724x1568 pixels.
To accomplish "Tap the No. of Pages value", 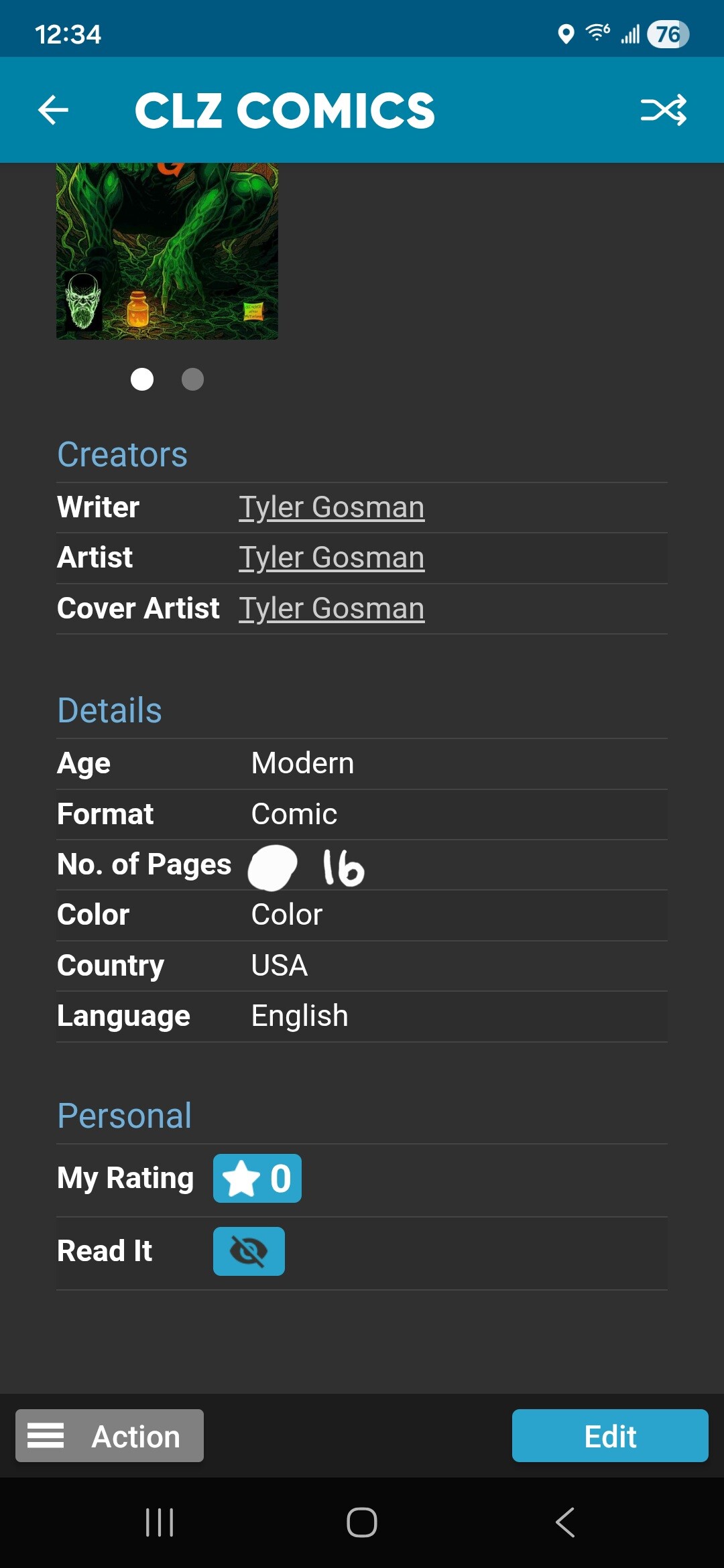I will click(343, 868).
